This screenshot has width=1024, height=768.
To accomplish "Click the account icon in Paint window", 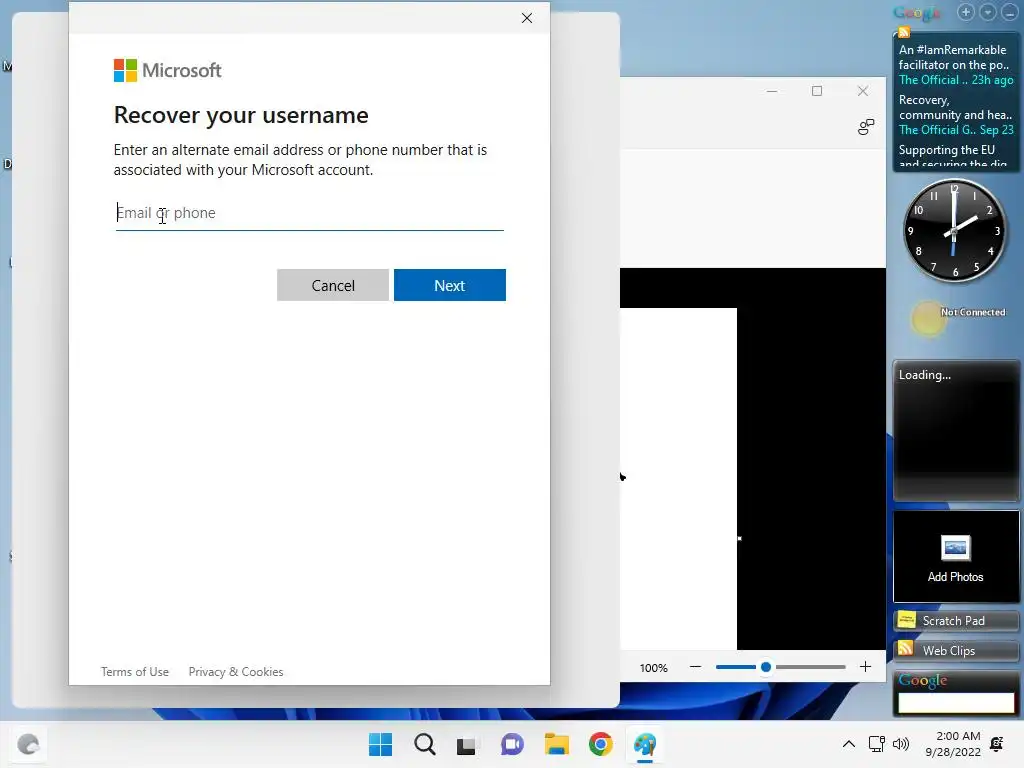I will coord(866,127).
